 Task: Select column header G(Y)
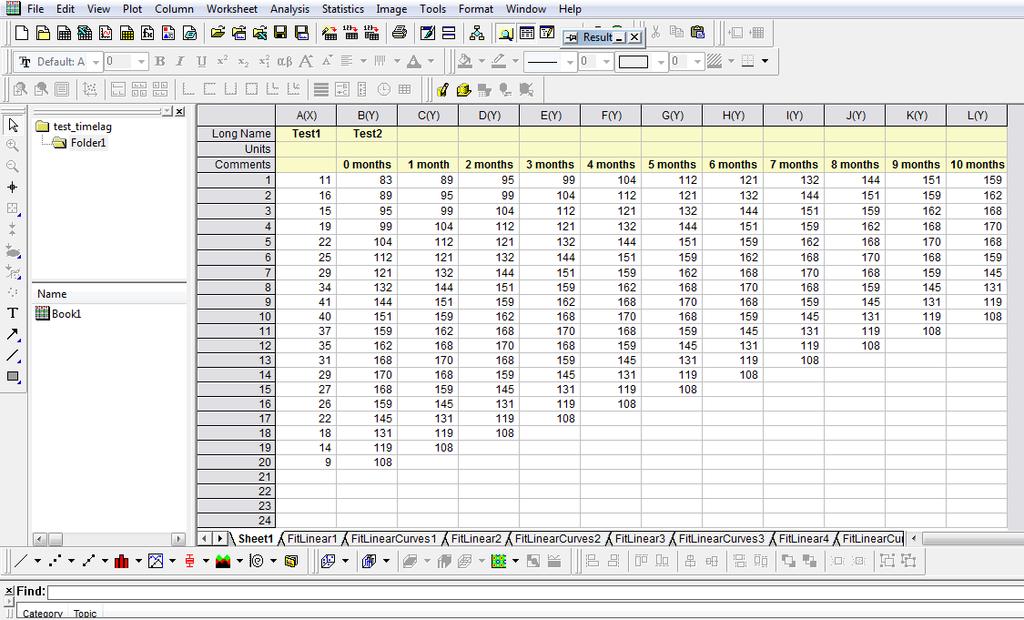(x=672, y=115)
